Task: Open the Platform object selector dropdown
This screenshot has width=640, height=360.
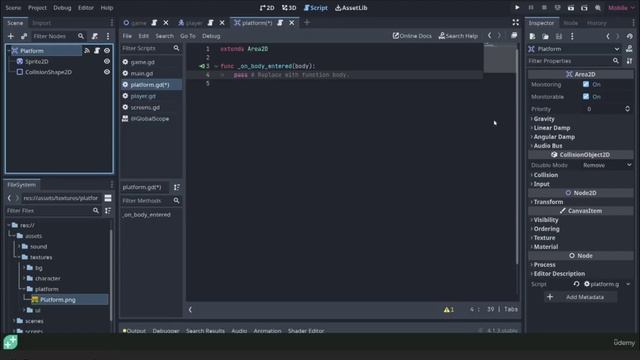Action: tap(574, 49)
